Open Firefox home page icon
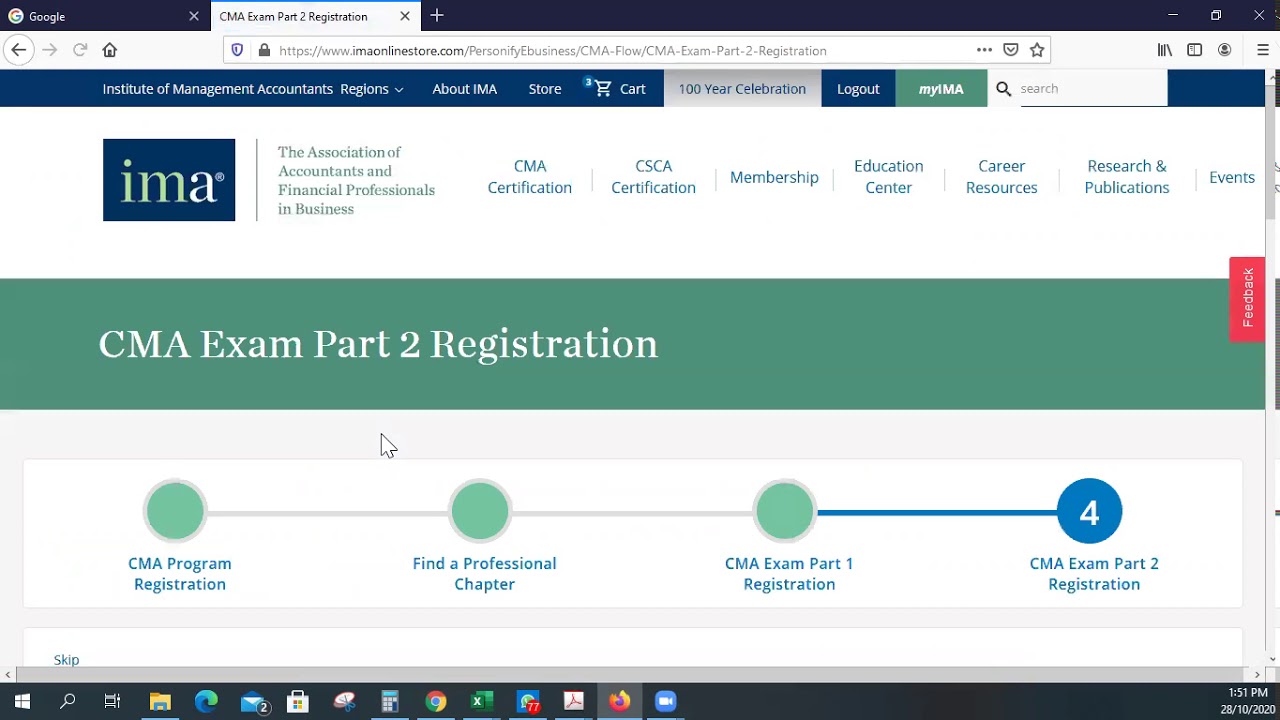The height and width of the screenshot is (720, 1280). (x=110, y=50)
